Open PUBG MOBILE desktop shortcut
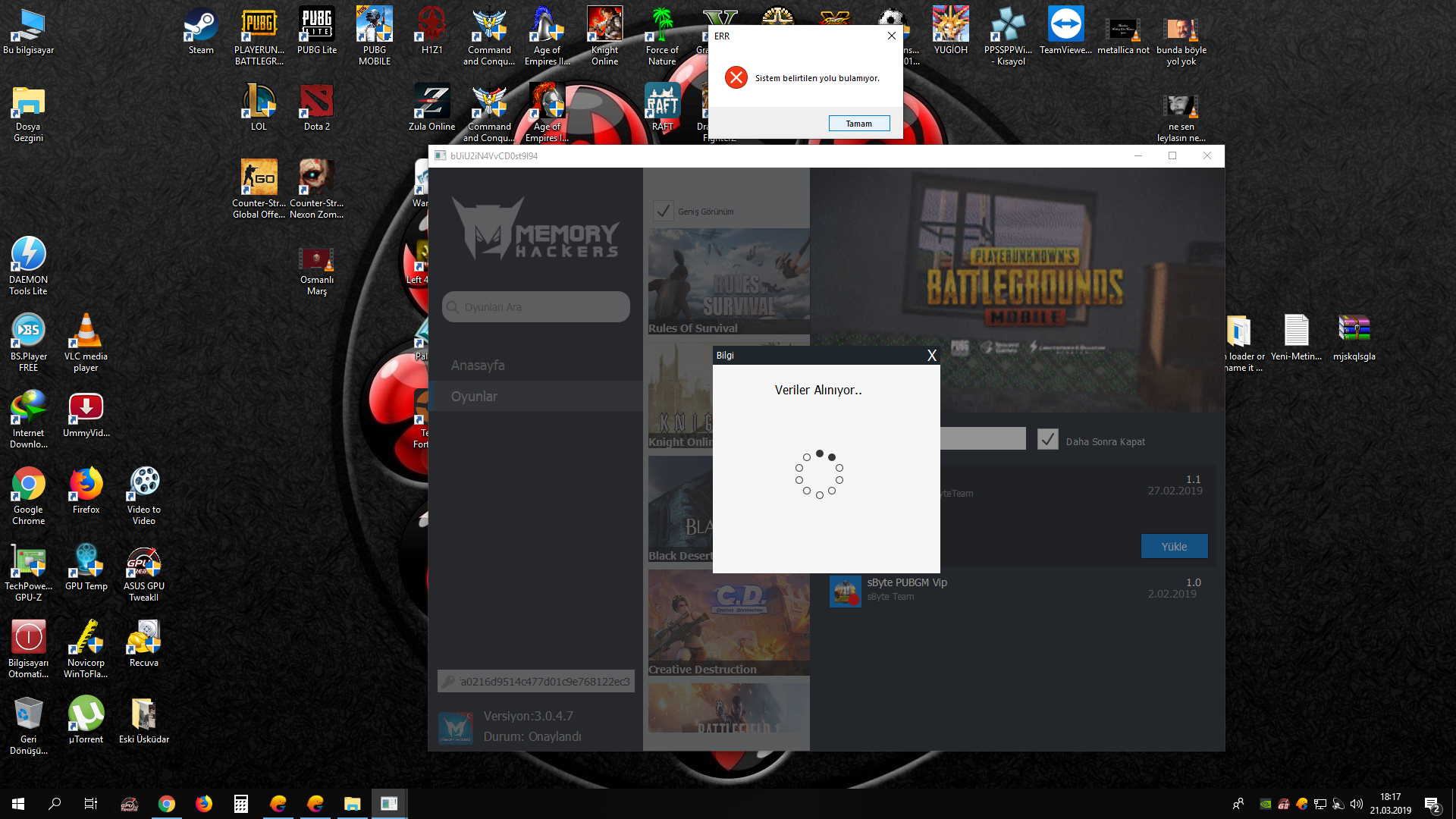 click(375, 36)
